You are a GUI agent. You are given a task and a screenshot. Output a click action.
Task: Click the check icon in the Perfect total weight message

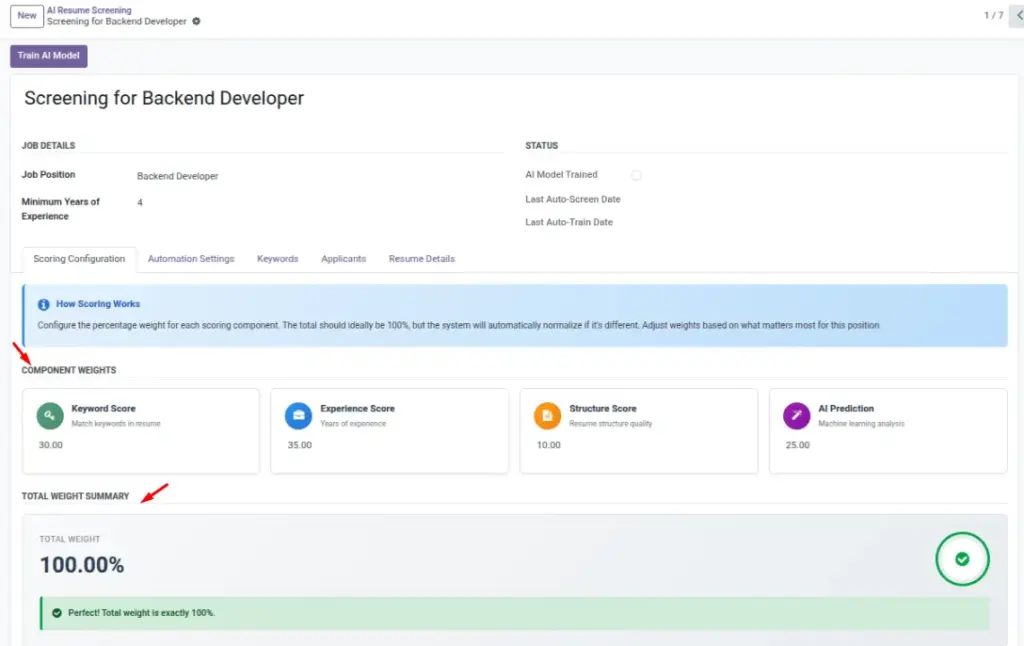[x=57, y=613]
